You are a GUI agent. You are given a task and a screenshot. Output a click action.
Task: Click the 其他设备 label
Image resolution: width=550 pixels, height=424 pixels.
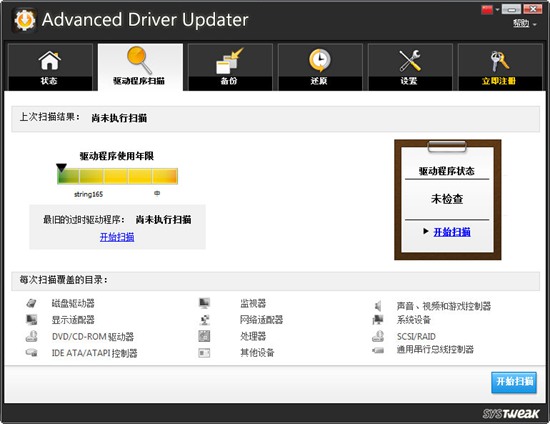click(257, 352)
